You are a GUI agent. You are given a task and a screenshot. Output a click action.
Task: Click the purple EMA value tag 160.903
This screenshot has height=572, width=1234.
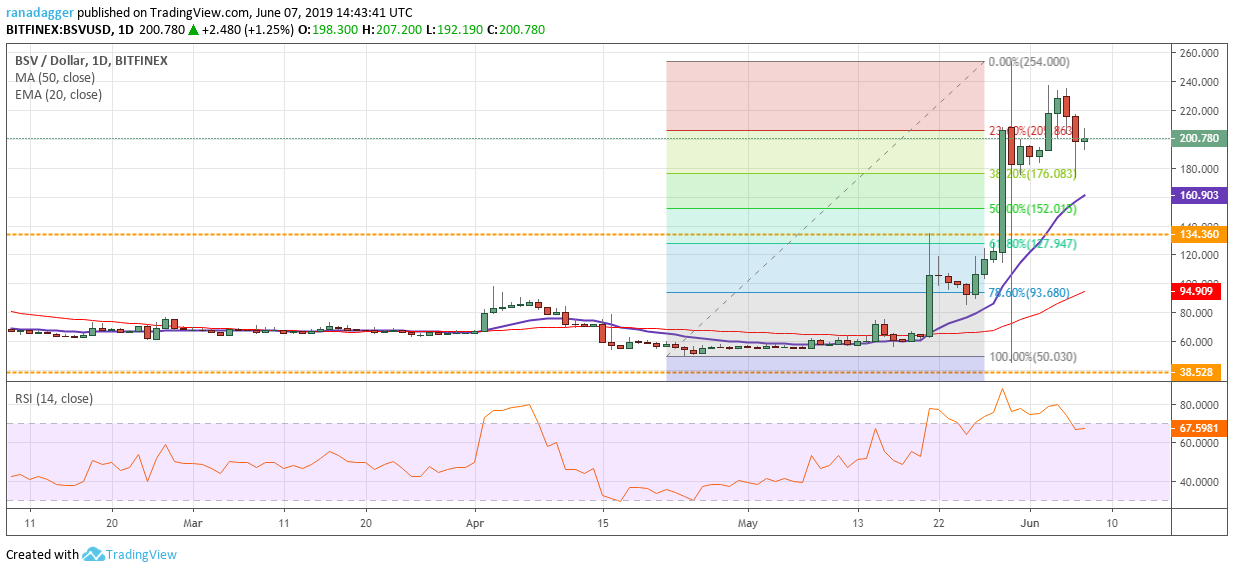[1198, 196]
